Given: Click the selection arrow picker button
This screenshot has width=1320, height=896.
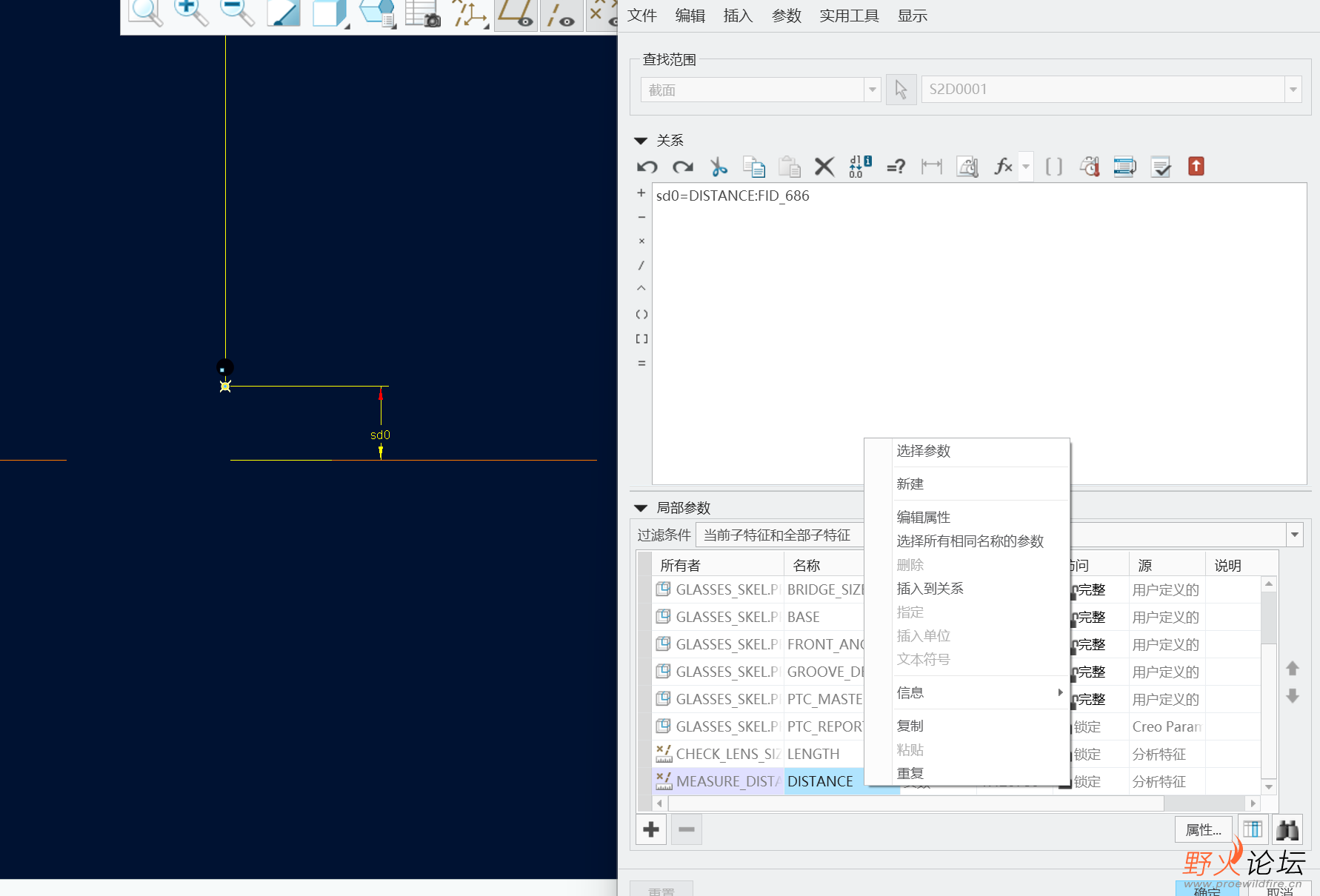Looking at the screenshot, I should coord(901,90).
